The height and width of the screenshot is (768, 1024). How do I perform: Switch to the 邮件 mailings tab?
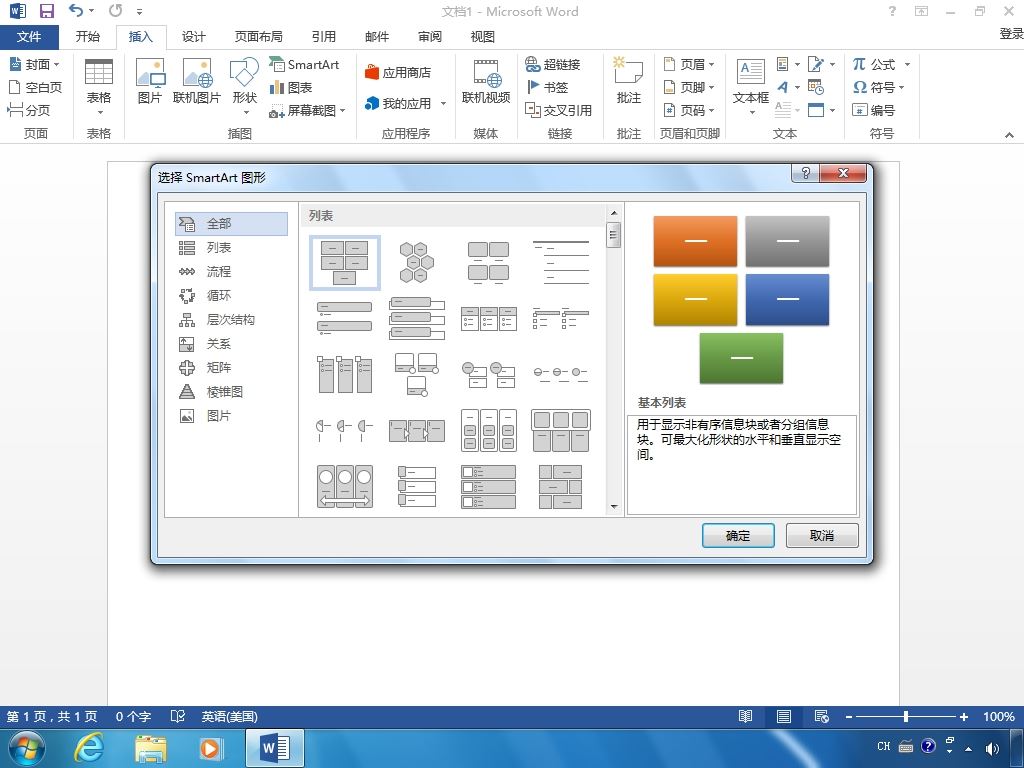pos(377,37)
